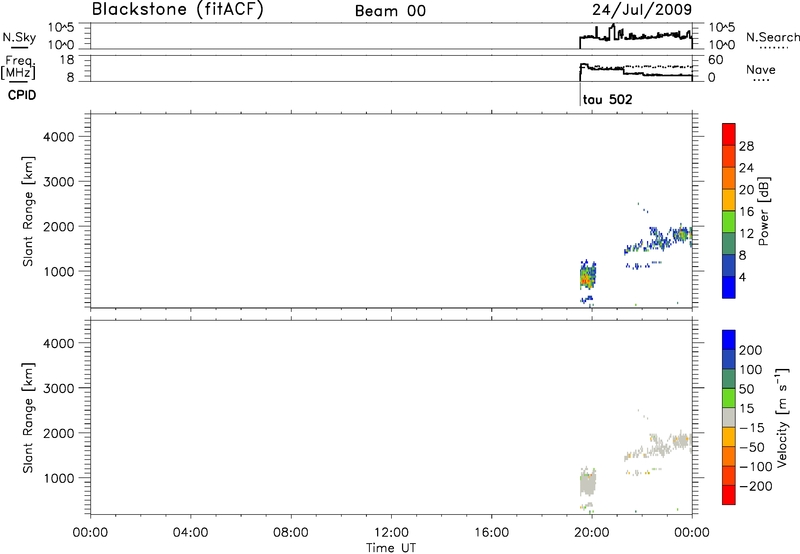Click the 18 value on the frequency axis
Viewport: 800px width, 554px height.
coord(67,60)
